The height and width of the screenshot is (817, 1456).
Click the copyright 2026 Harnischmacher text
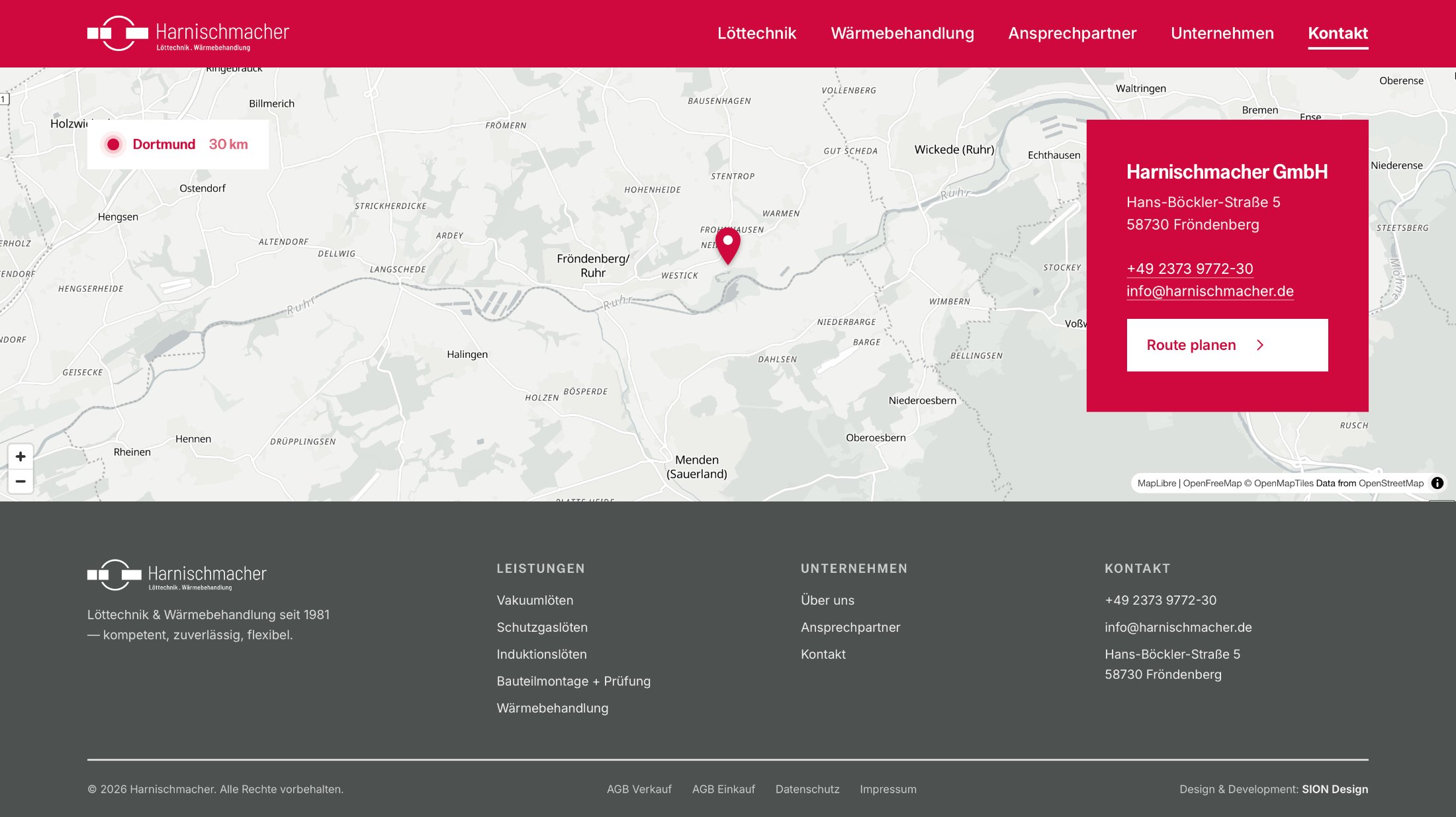215,789
